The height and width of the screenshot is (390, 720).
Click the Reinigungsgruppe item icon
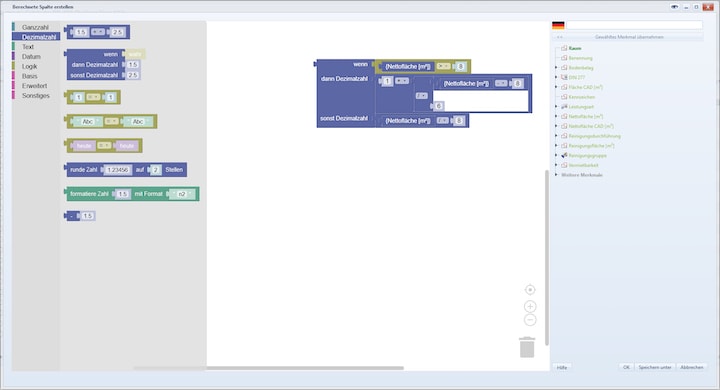click(564, 155)
